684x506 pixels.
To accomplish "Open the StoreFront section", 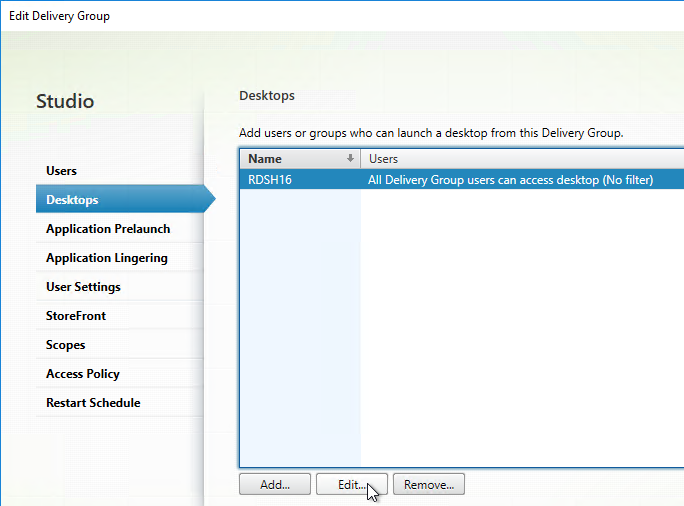I will click(x=76, y=316).
